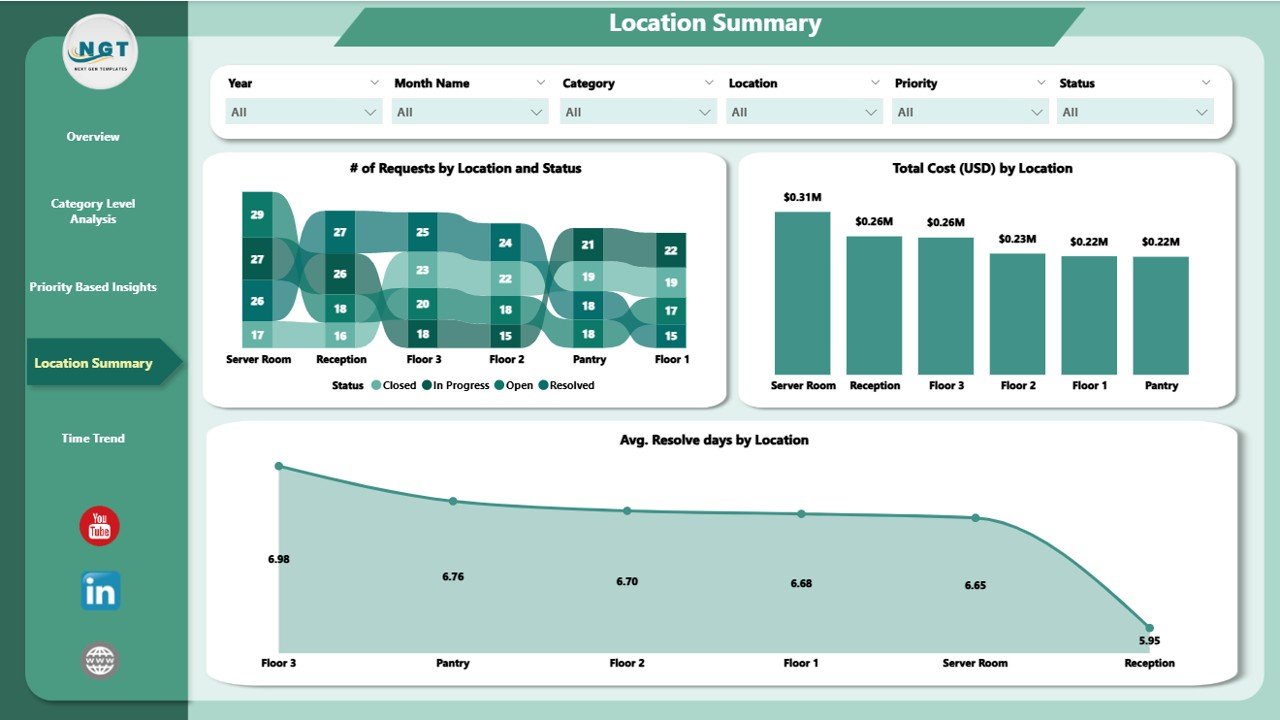Open the Location filter dropdown

point(804,112)
